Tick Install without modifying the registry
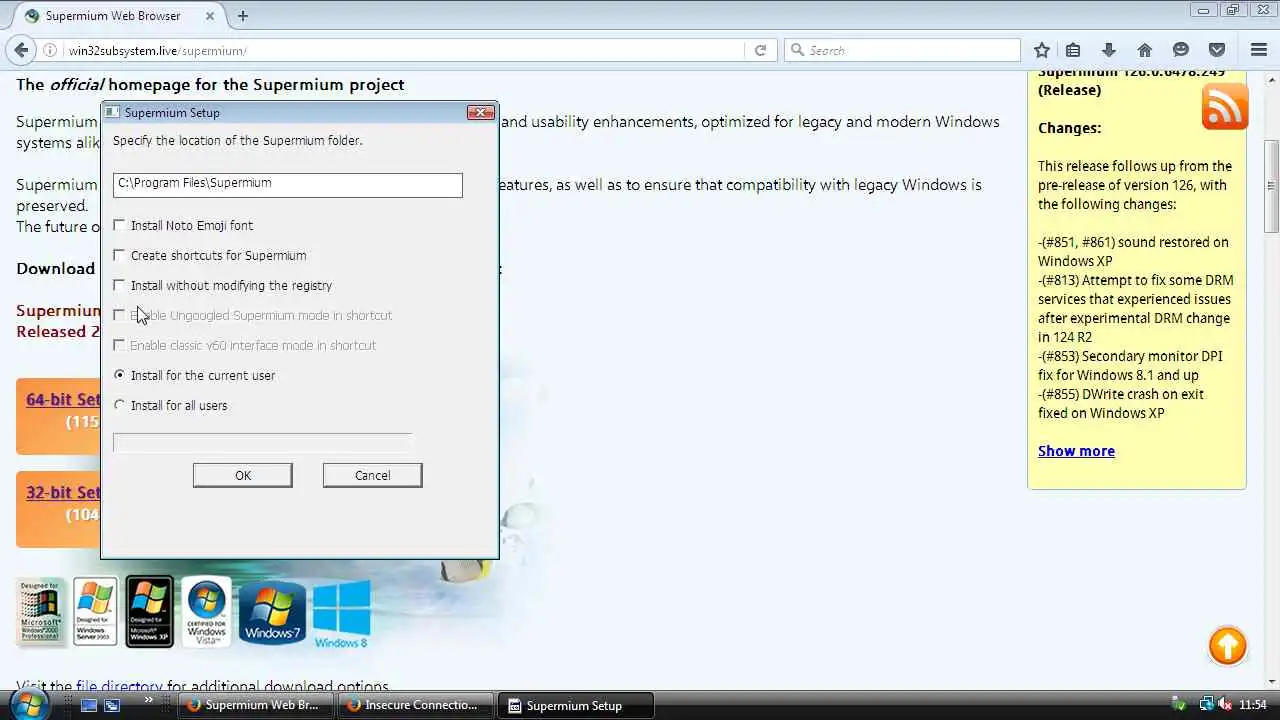 [120, 285]
